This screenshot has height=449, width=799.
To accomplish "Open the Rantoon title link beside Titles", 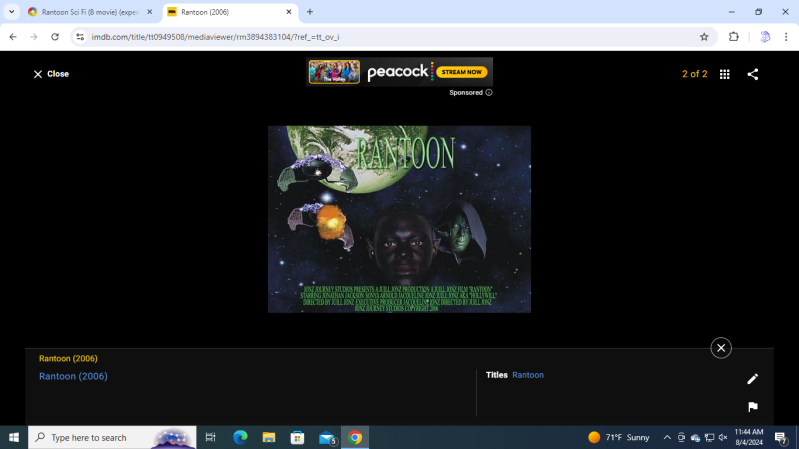I will 528,375.
